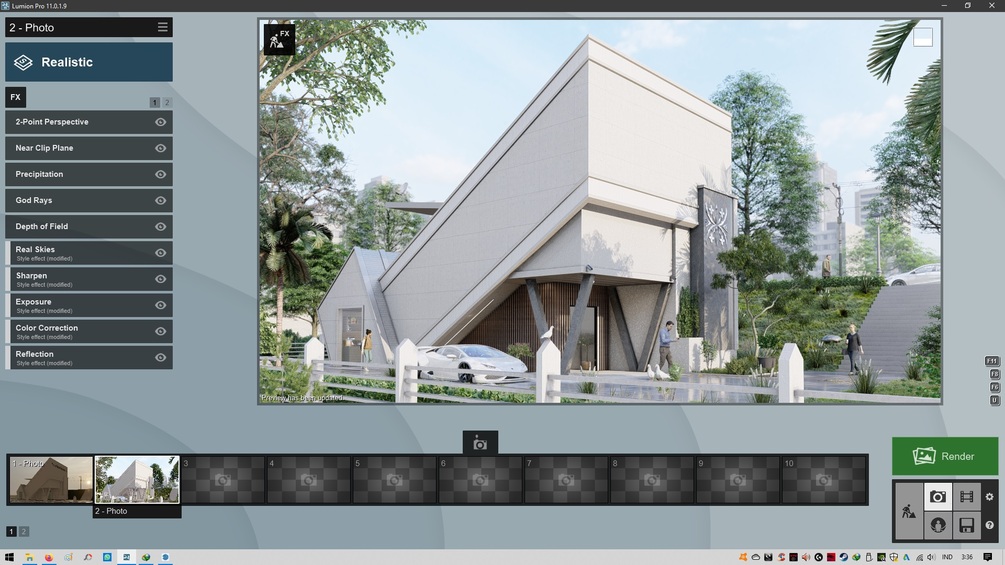Open the Windows Start menu

tap(9, 557)
